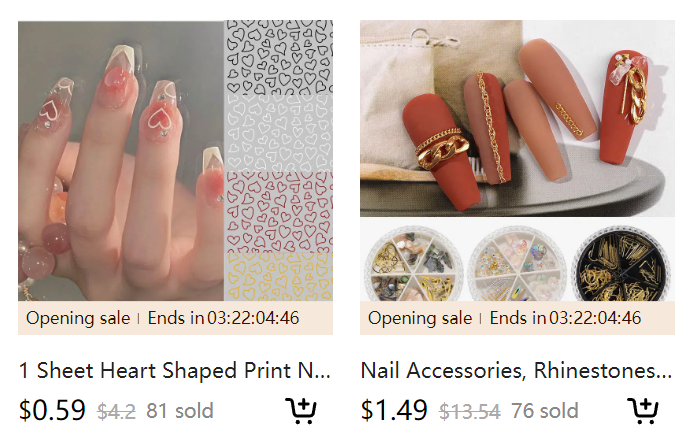
Task: Select the white heart sticker pattern
Action: point(278,133)
